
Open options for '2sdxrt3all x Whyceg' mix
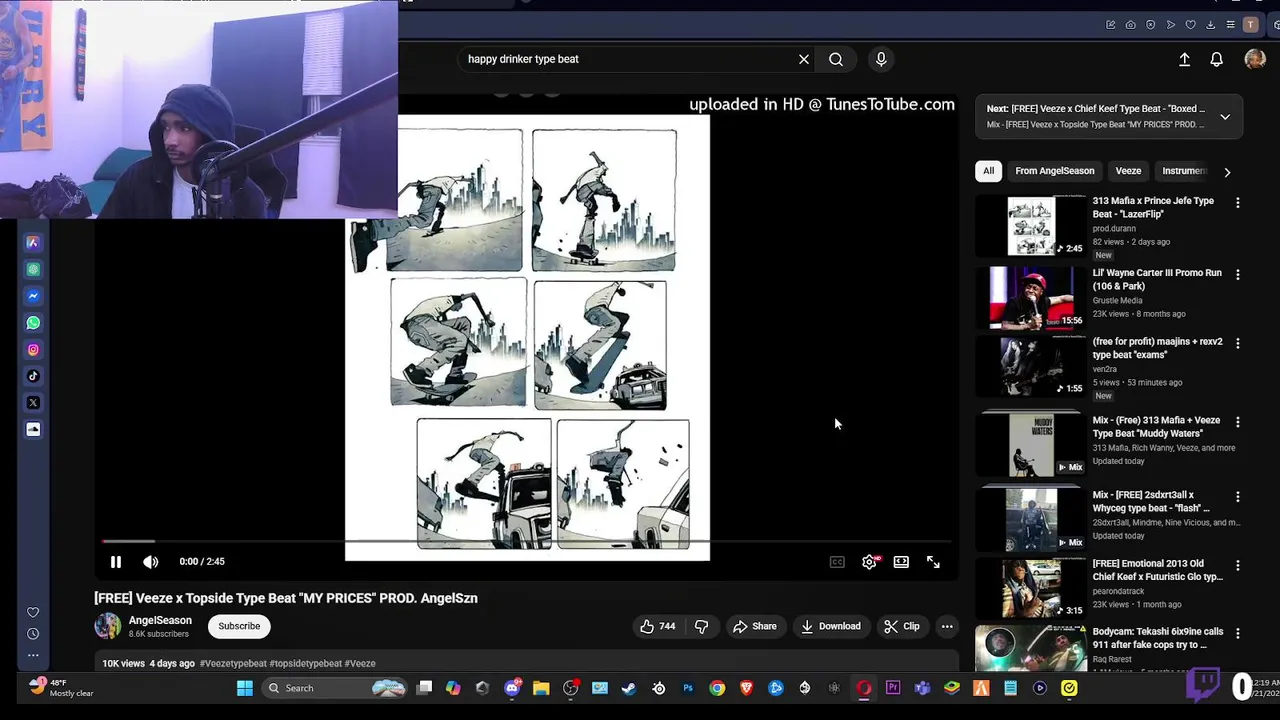(x=1238, y=497)
